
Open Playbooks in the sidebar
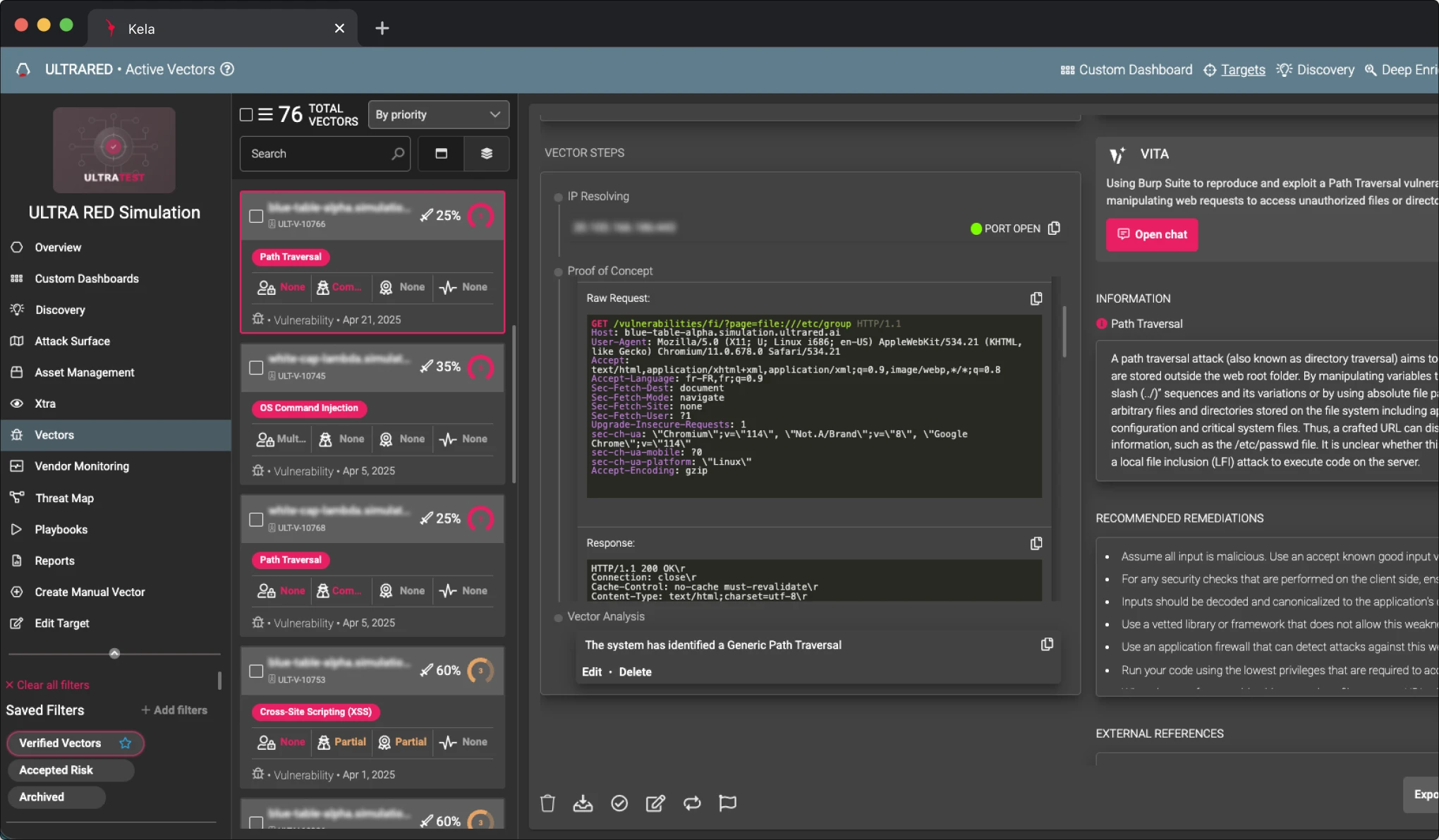115,530
